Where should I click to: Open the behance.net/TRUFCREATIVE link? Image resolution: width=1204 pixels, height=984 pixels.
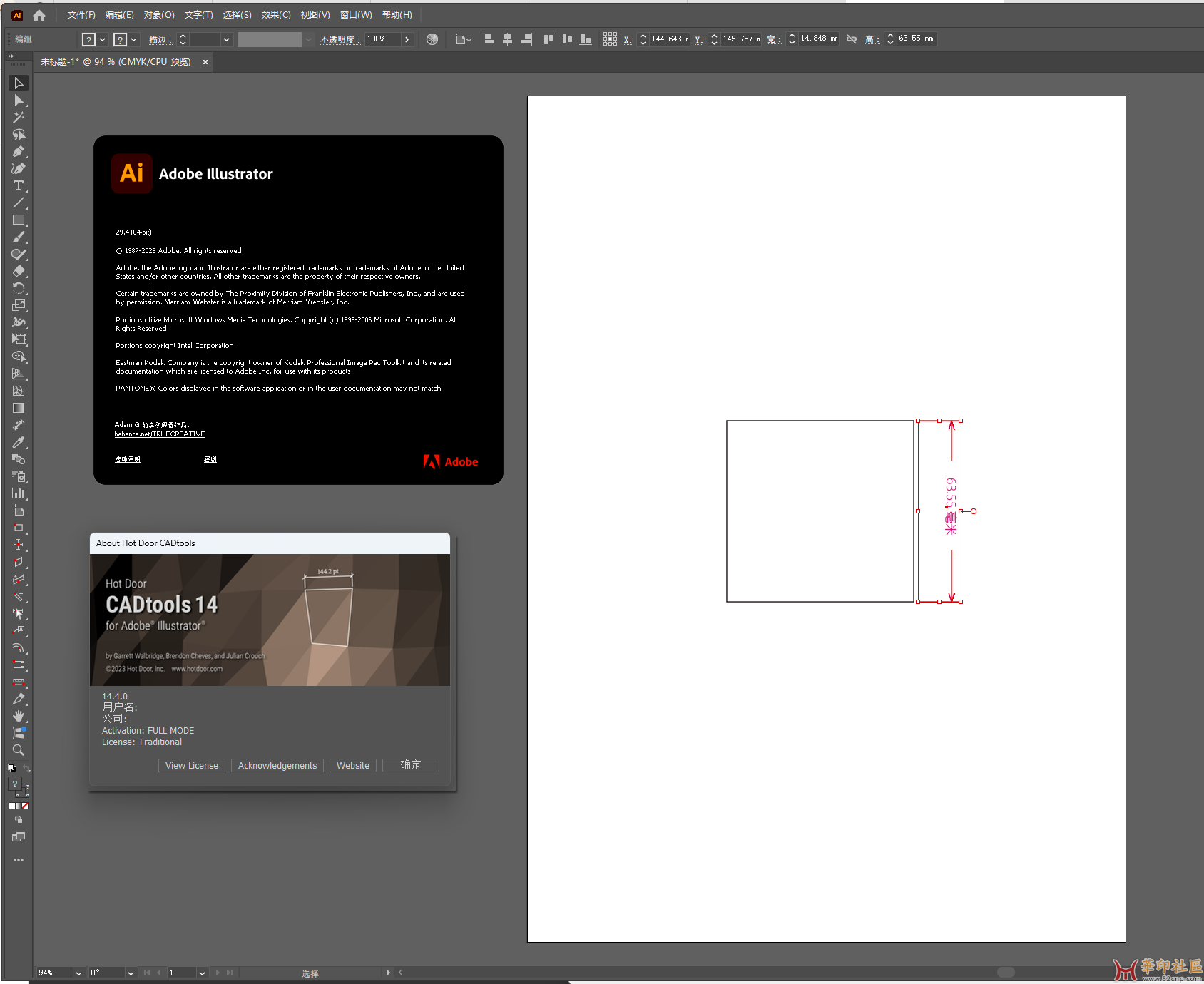coord(160,434)
